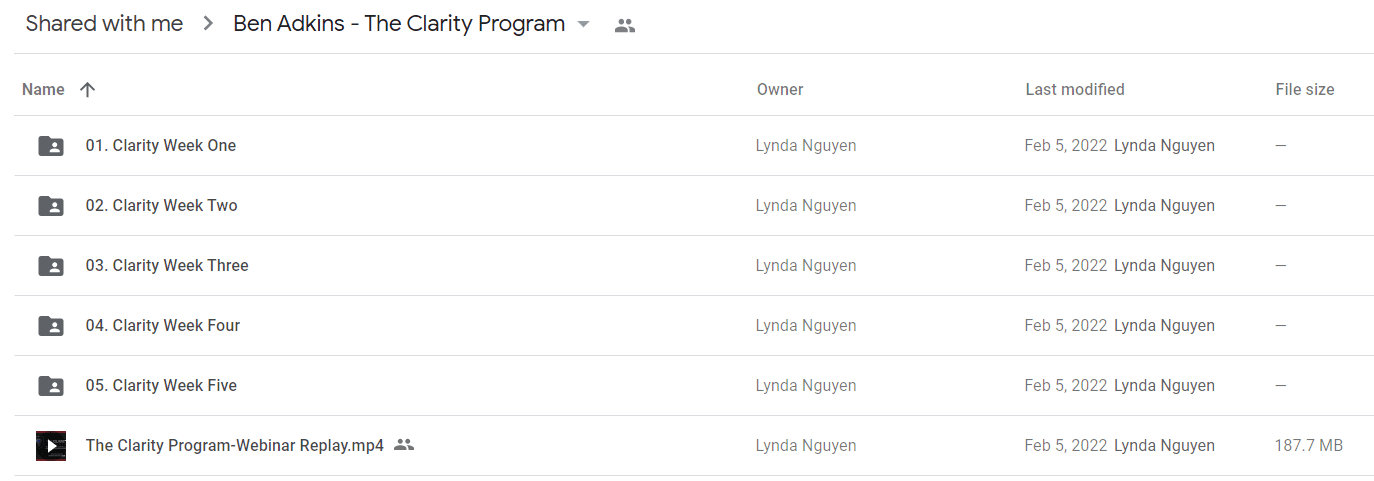Image resolution: width=1374 pixels, height=481 pixels.
Task: Open the 01. Clarity Week One folder icon
Action: 51,146
